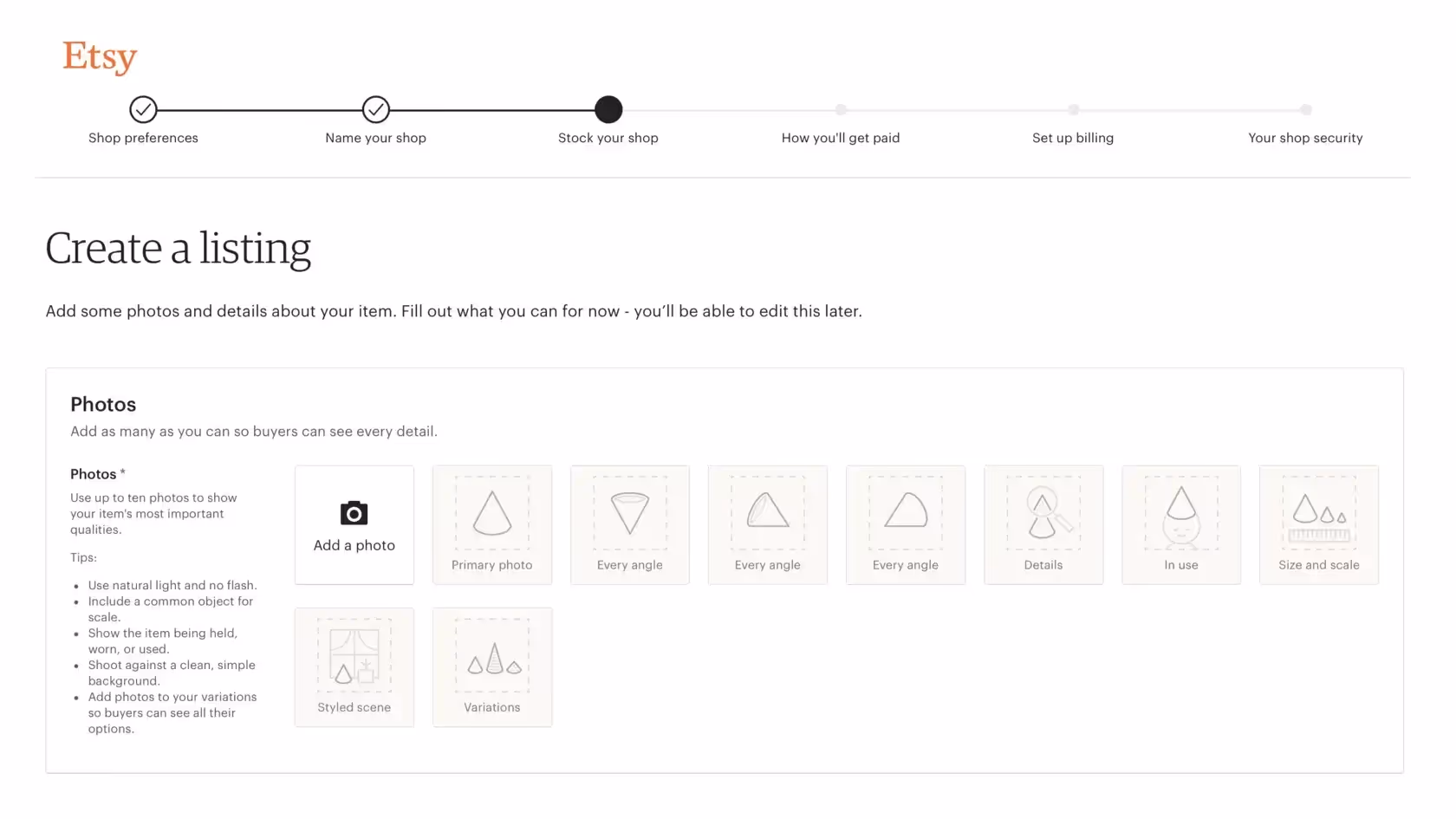Click the In use photo slot

[1180, 524]
